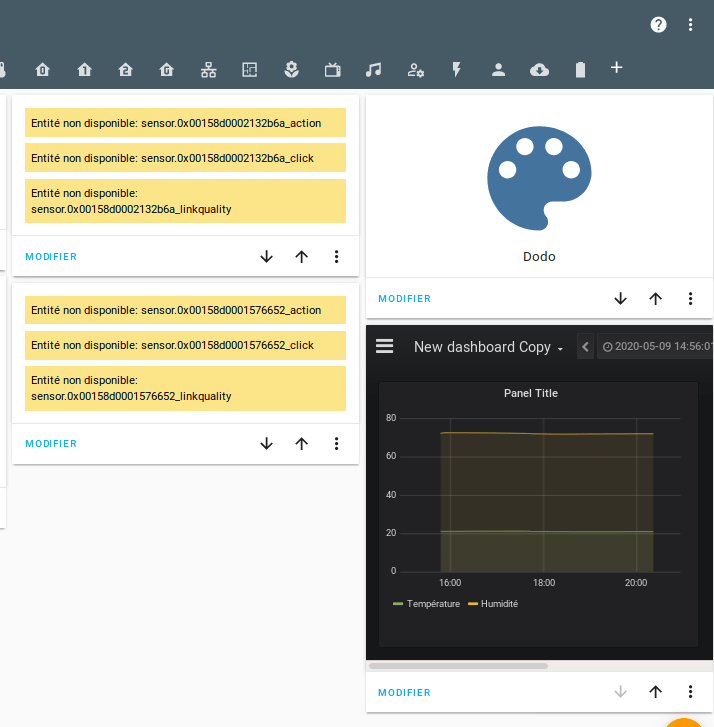714x727 pixels.
Task: Click the cloud download tab icon
Action: [539, 69]
